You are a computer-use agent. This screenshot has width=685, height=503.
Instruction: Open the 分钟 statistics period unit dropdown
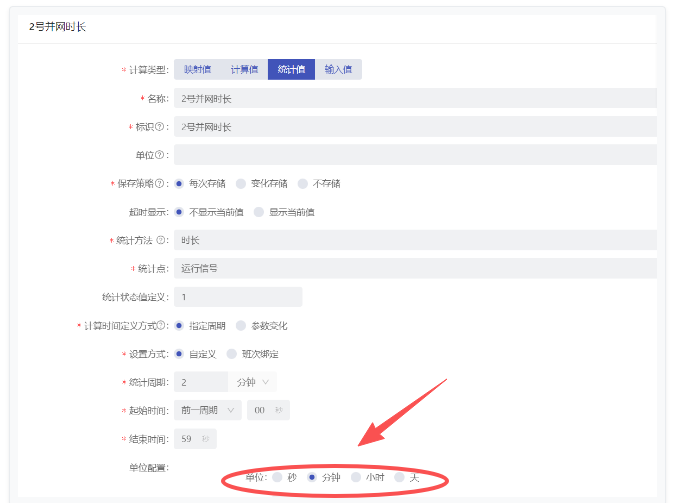(x=254, y=382)
